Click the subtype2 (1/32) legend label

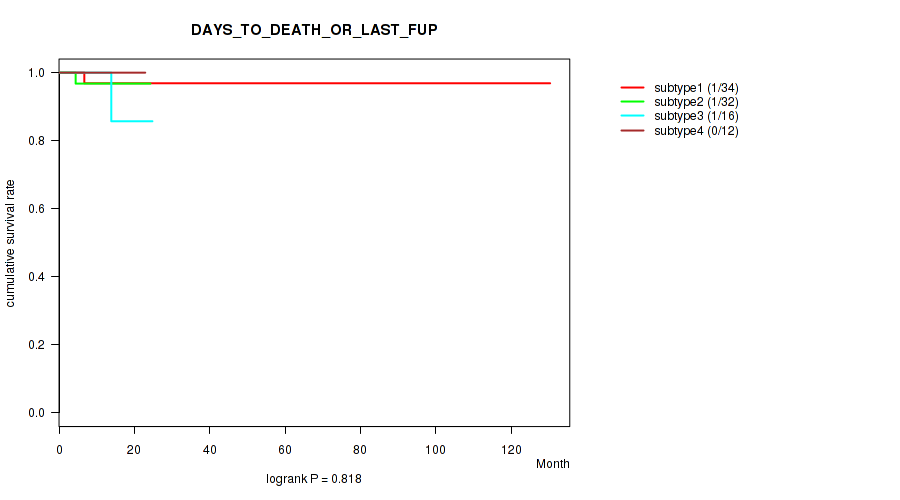(x=696, y=102)
